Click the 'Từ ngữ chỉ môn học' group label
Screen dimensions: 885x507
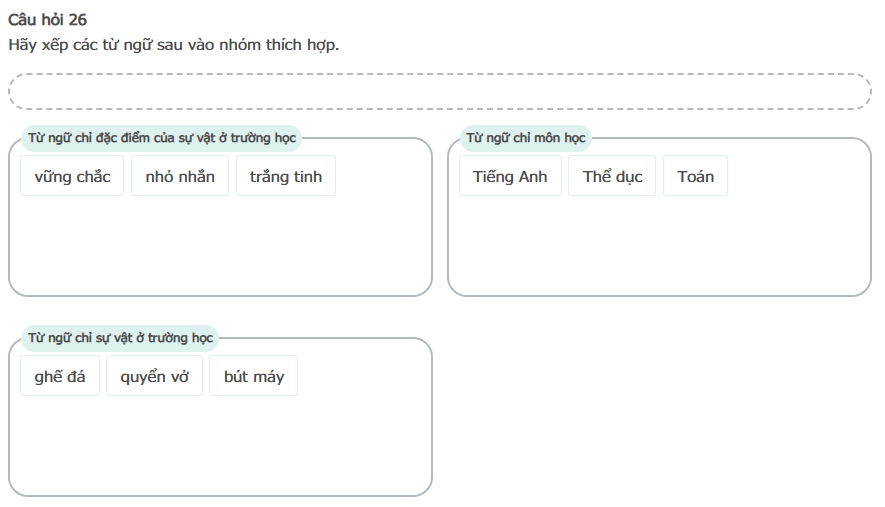[526, 138]
